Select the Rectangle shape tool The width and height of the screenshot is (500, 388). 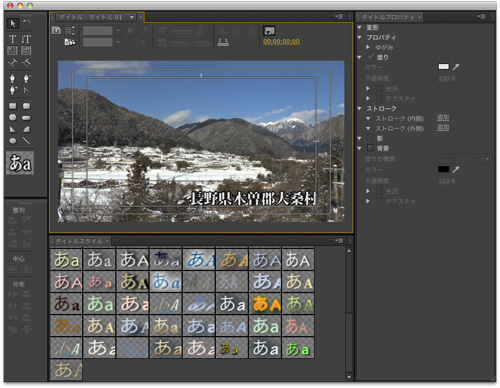pos(13,106)
